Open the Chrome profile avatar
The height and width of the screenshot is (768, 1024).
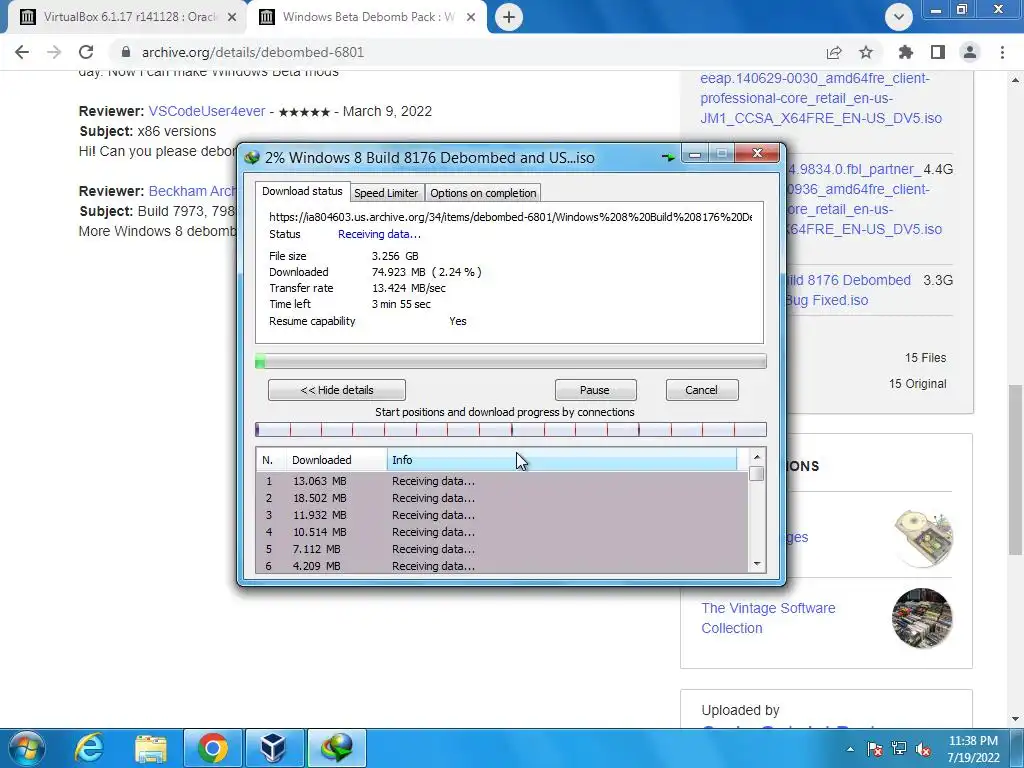(x=970, y=52)
